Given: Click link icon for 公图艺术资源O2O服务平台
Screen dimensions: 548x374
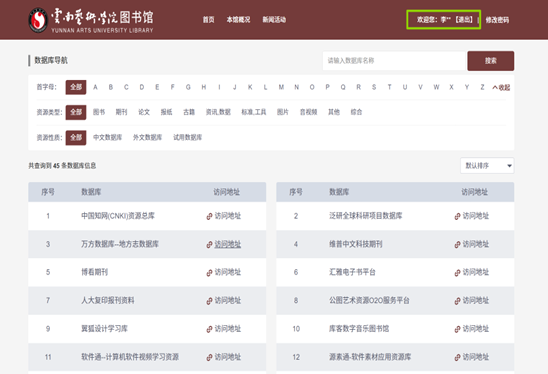Looking at the screenshot, I should [457, 301].
